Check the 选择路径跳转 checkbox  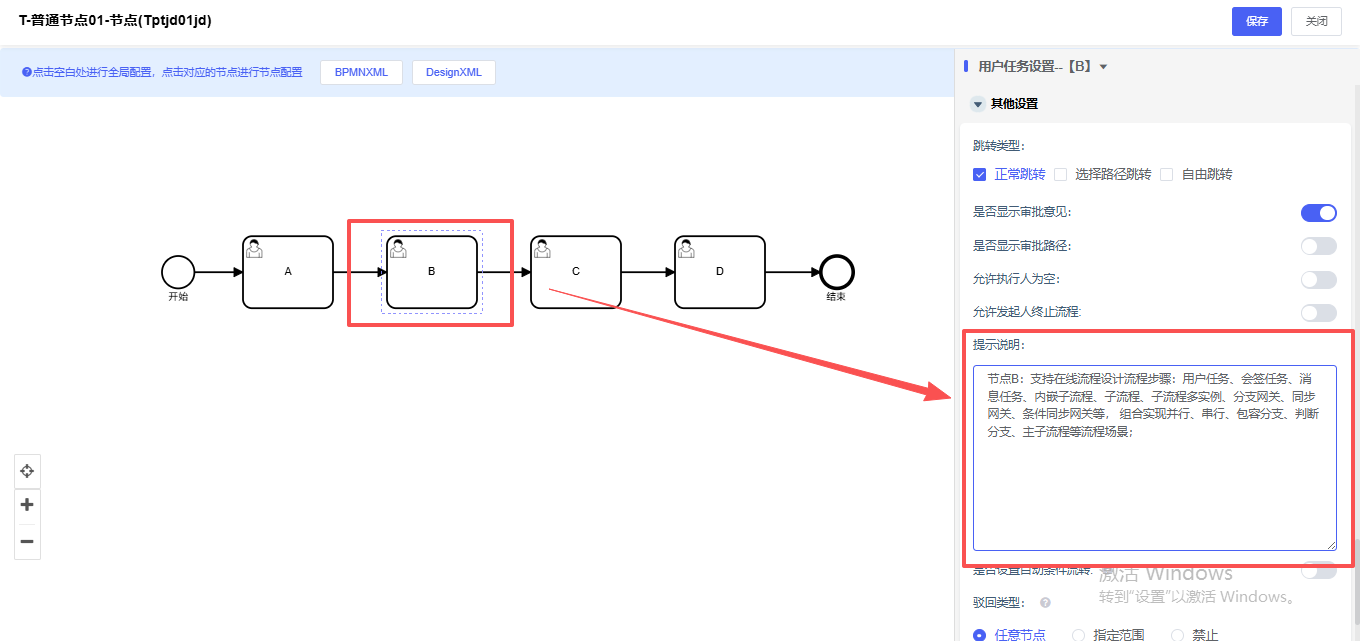[x=1061, y=174]
